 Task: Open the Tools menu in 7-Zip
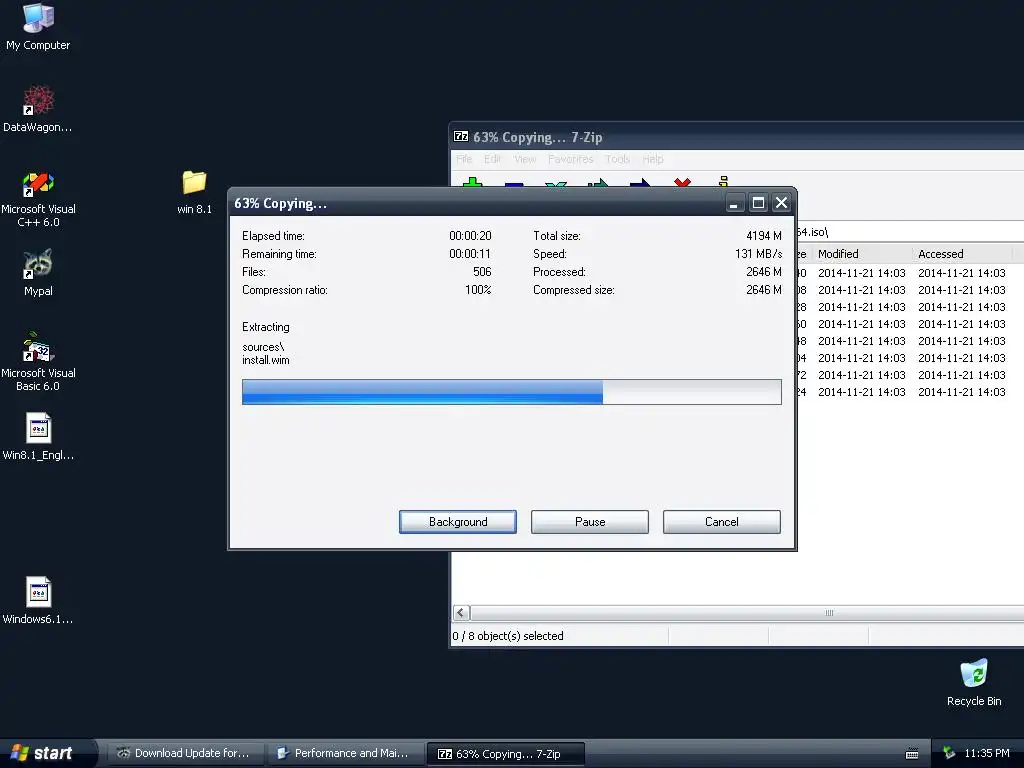pos(617,159)
